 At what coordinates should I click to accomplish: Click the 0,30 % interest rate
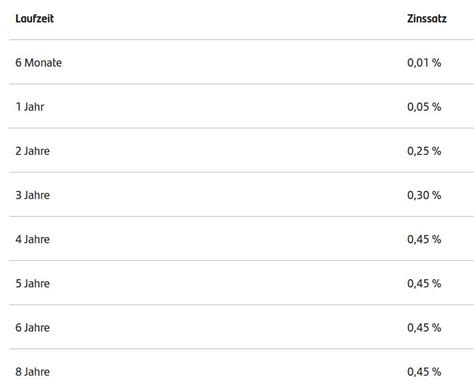[x=424, y=195]
